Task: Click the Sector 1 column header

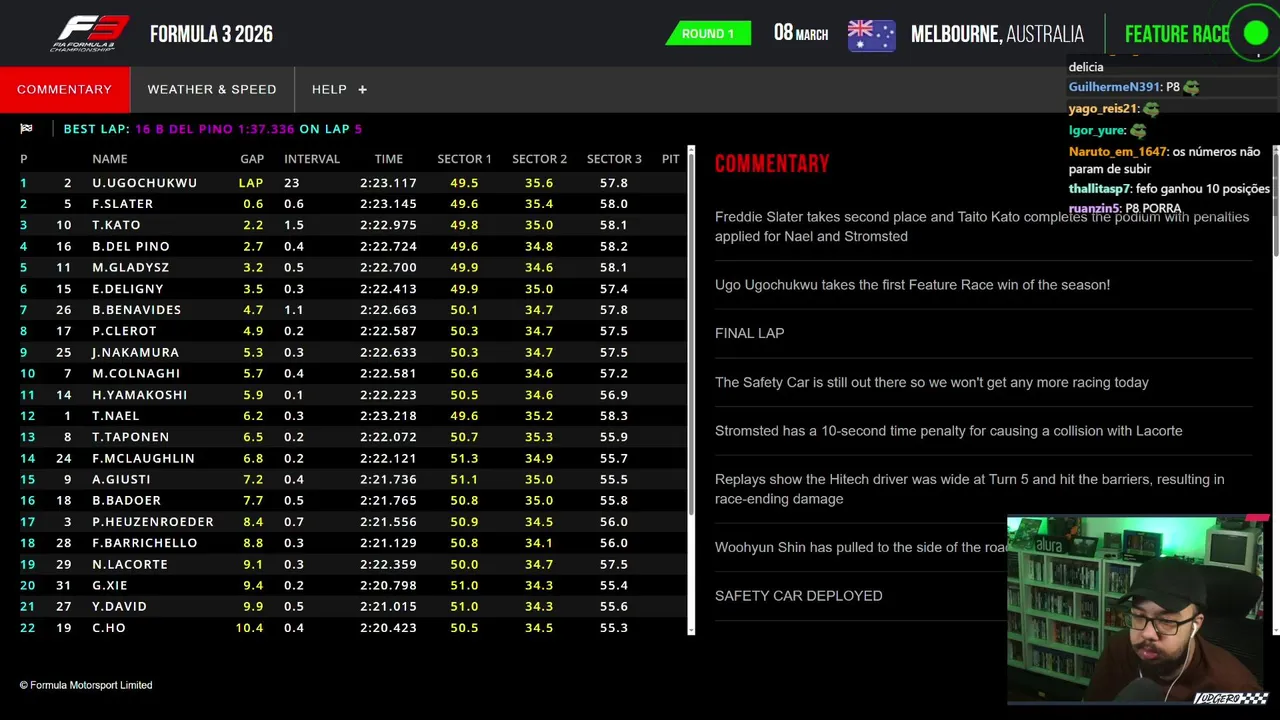Action: pyautogui.click(x=464, y=159)
